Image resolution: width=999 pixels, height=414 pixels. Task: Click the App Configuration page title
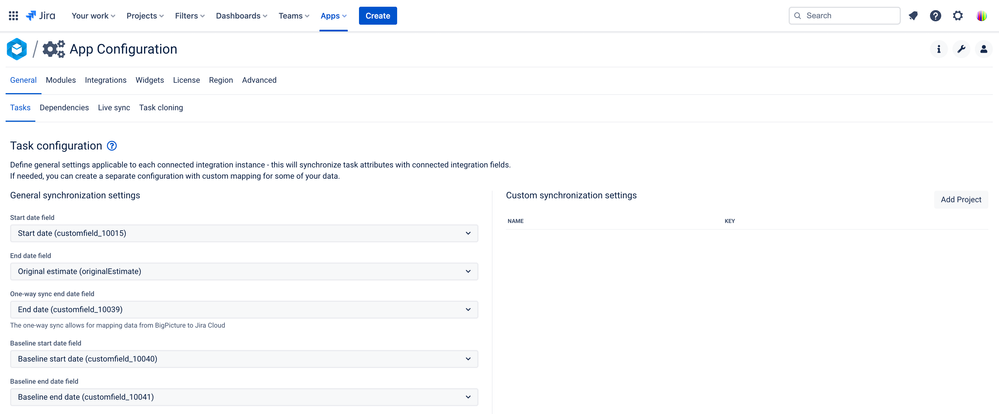click(124, 49)
